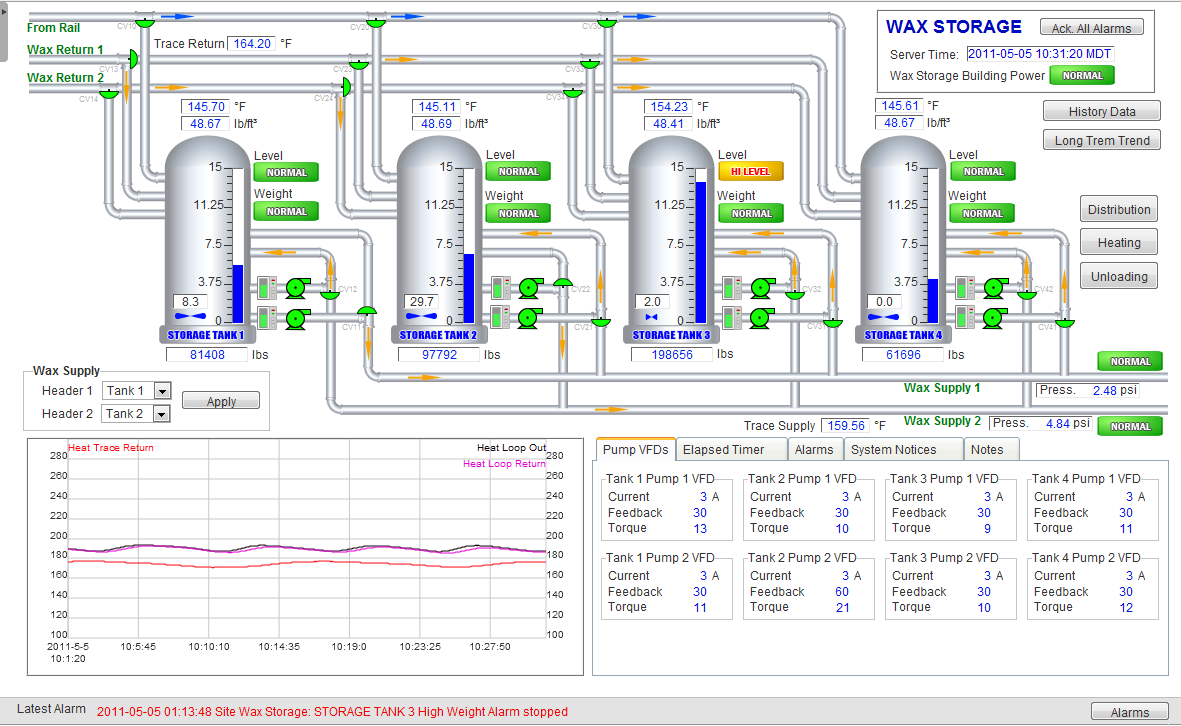Click control valve CV24

pyautogui.click(x=346, y=87)
